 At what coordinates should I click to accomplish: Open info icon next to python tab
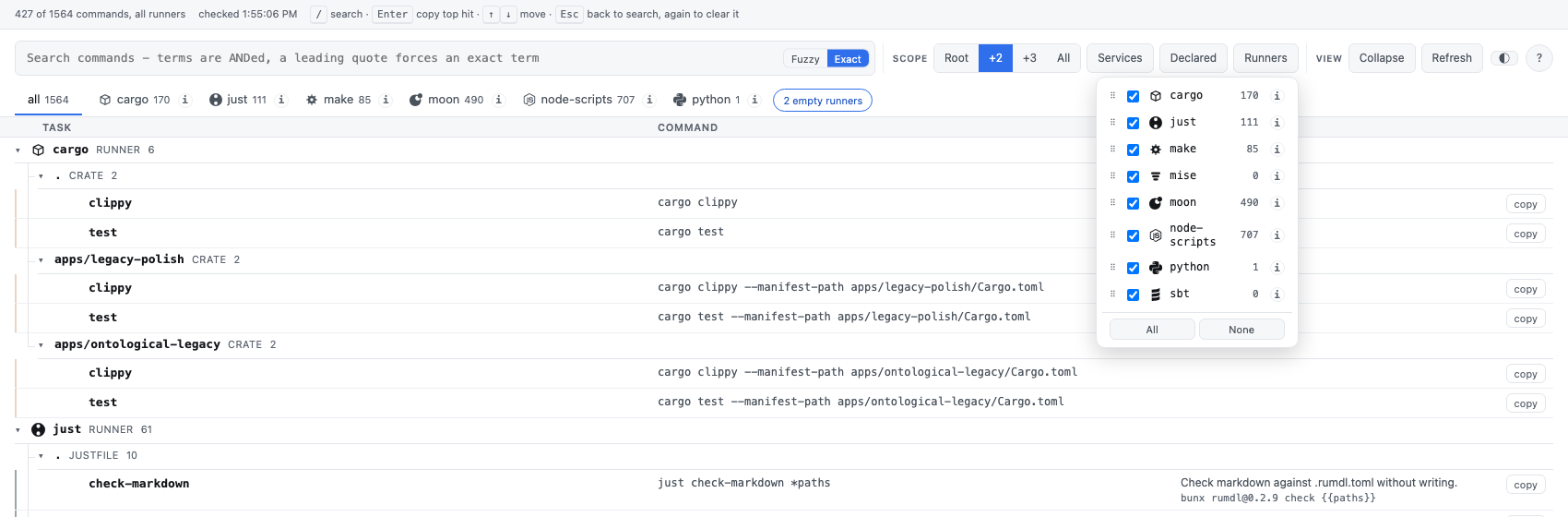[x=754, y=100]
